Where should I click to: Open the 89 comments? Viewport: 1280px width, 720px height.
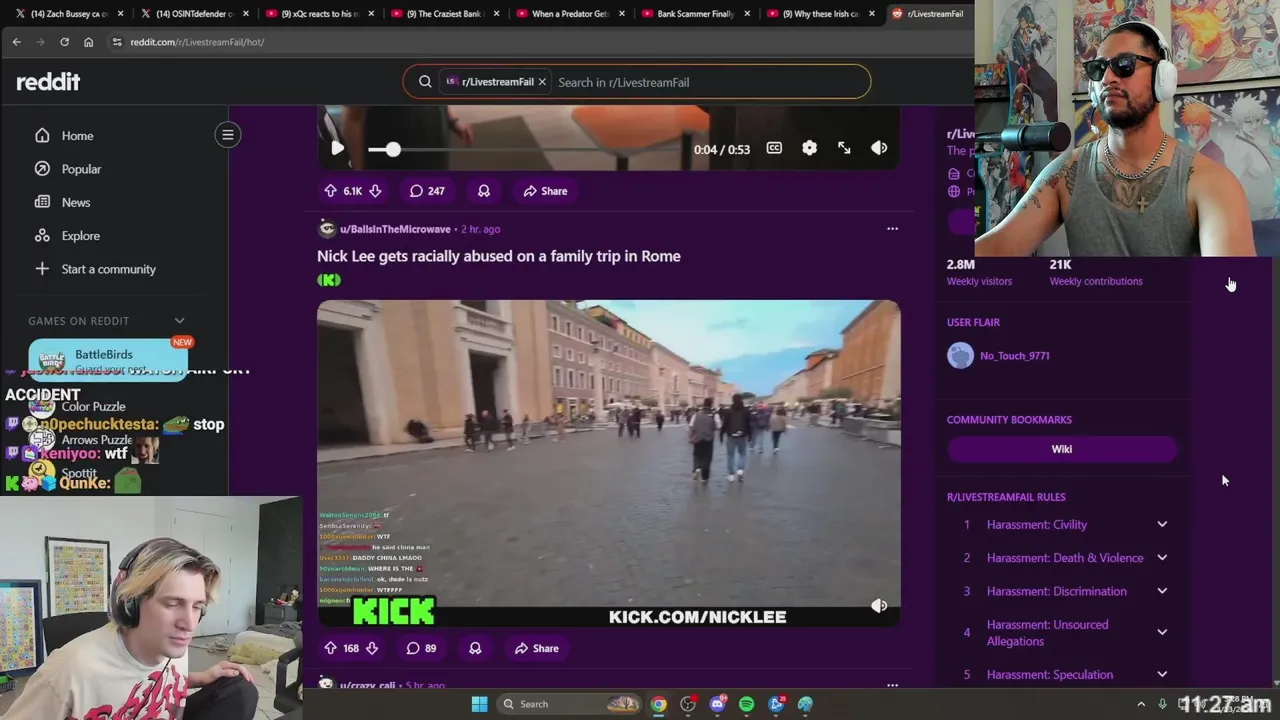[x=421, y=648]
